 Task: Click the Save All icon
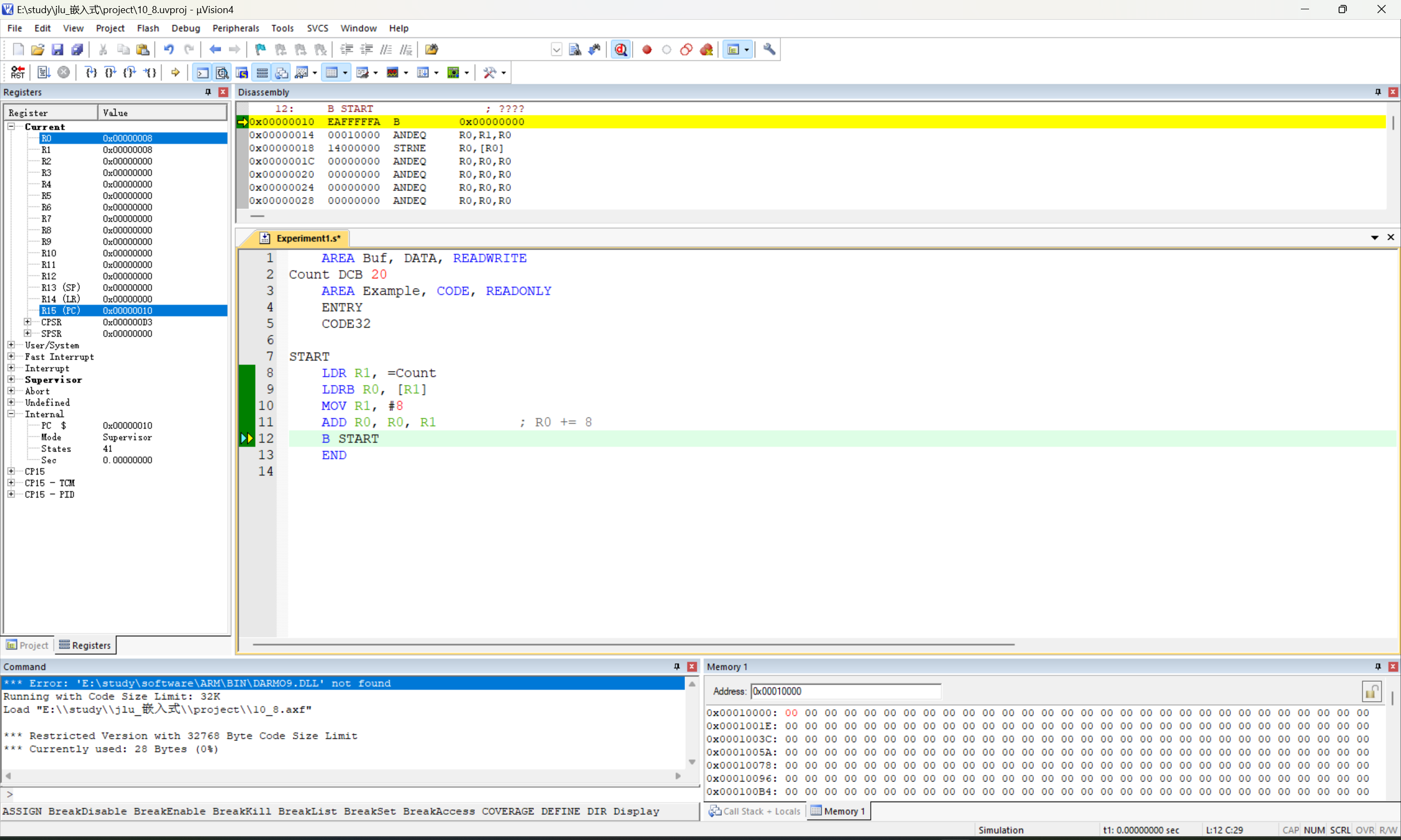click(x=77, y=50)
